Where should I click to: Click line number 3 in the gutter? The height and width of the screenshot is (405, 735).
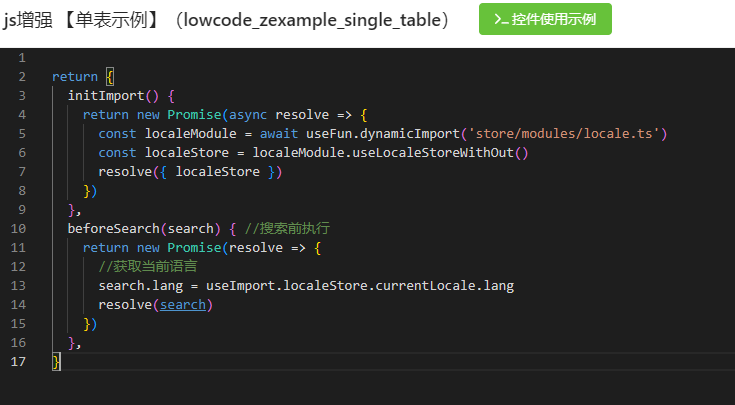pos(22,96)
